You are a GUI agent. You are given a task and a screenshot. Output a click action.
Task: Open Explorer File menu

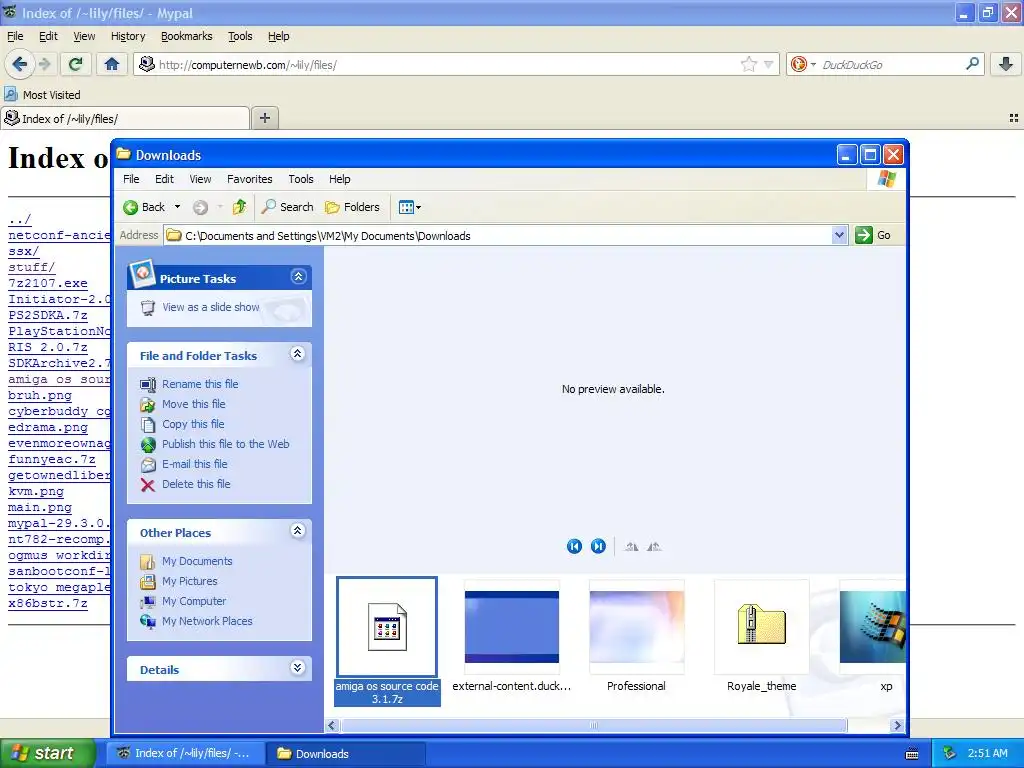pyautogui.click(x=131, y=179)
